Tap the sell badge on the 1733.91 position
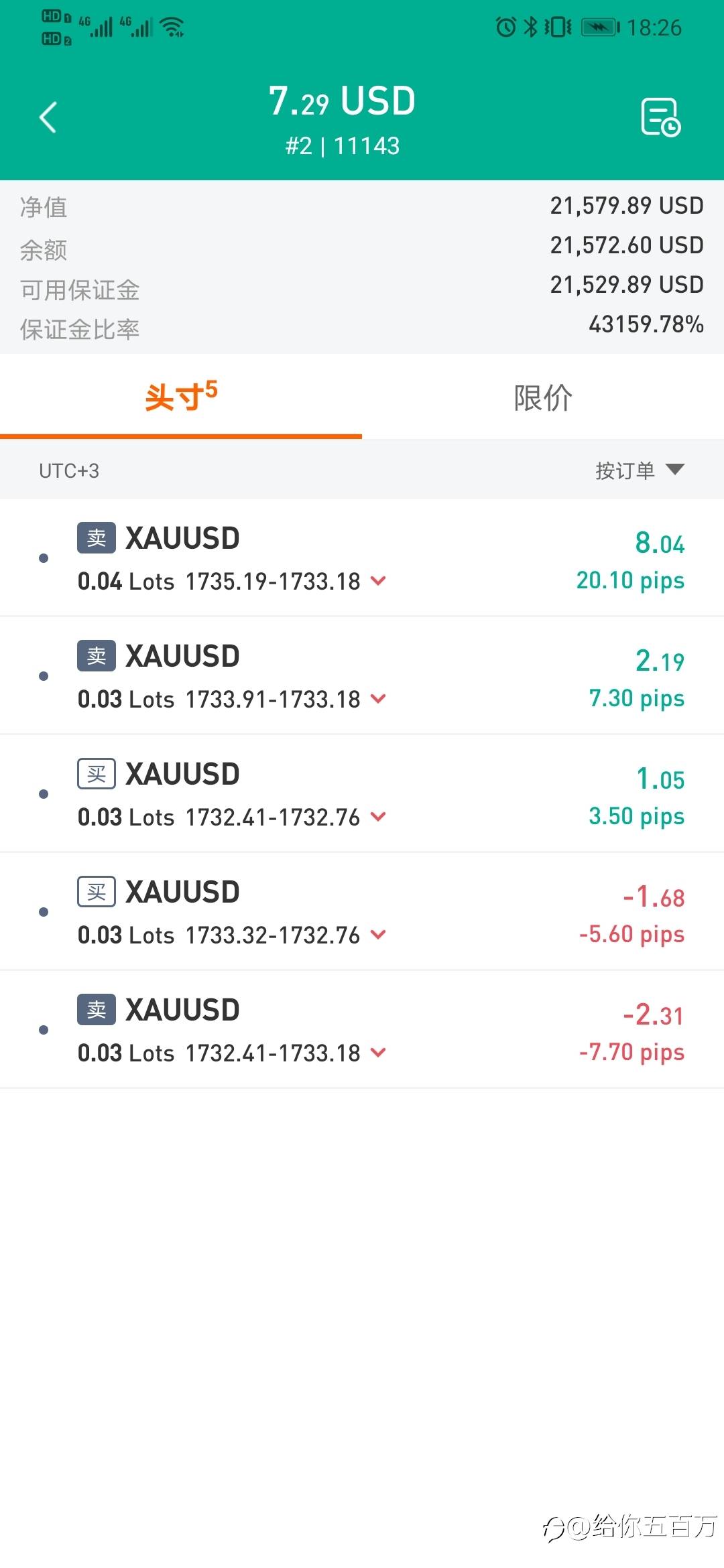Viewport: 724px width, 1568px height. tap(97, 656)
